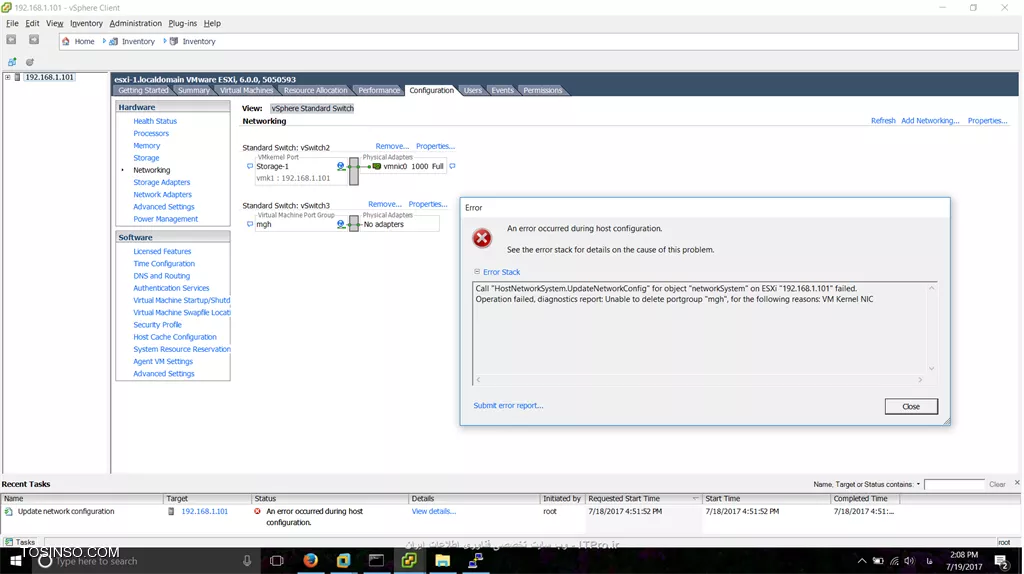Open the Administration menu
Image resolution: width=1024 pixels, height=574 pixels.
point(135,24)
